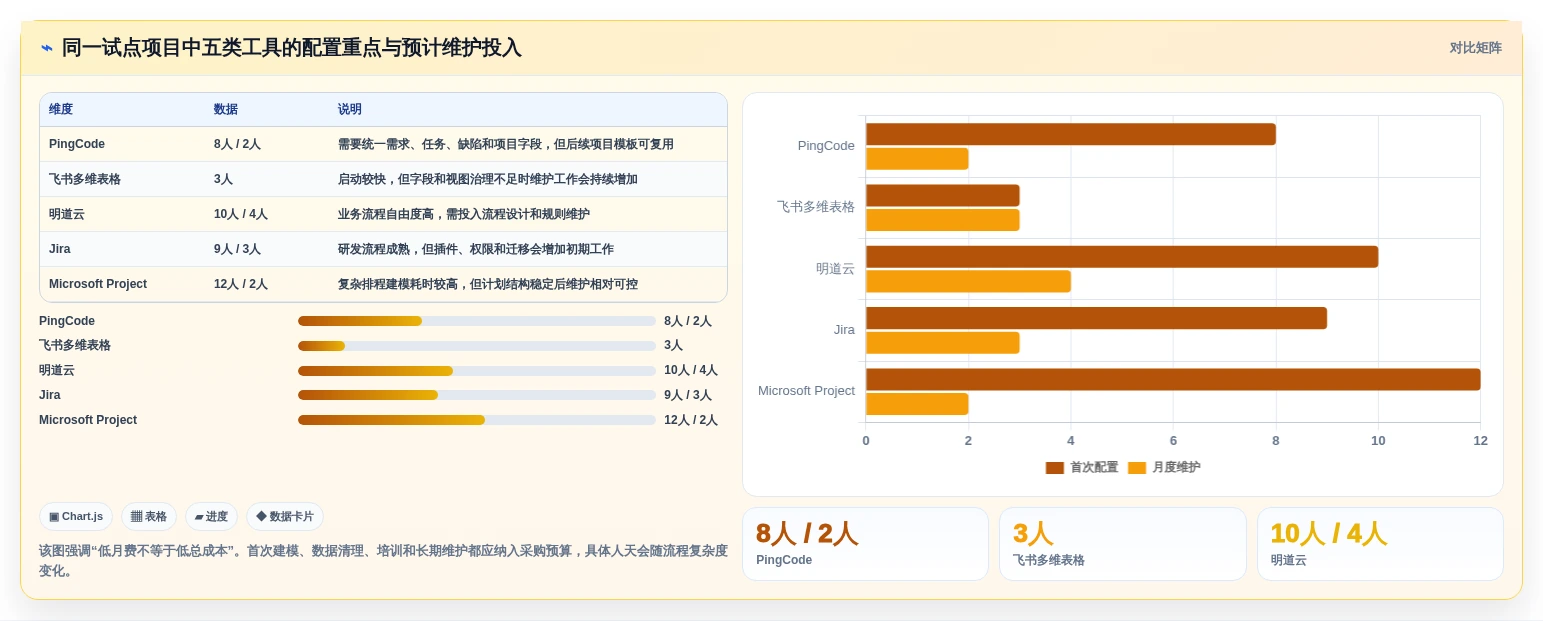The width and height of the screenshot is (1543, 621).
Task: Click the footnote about 低月费不等于低总成本
Action: (383, 560)
